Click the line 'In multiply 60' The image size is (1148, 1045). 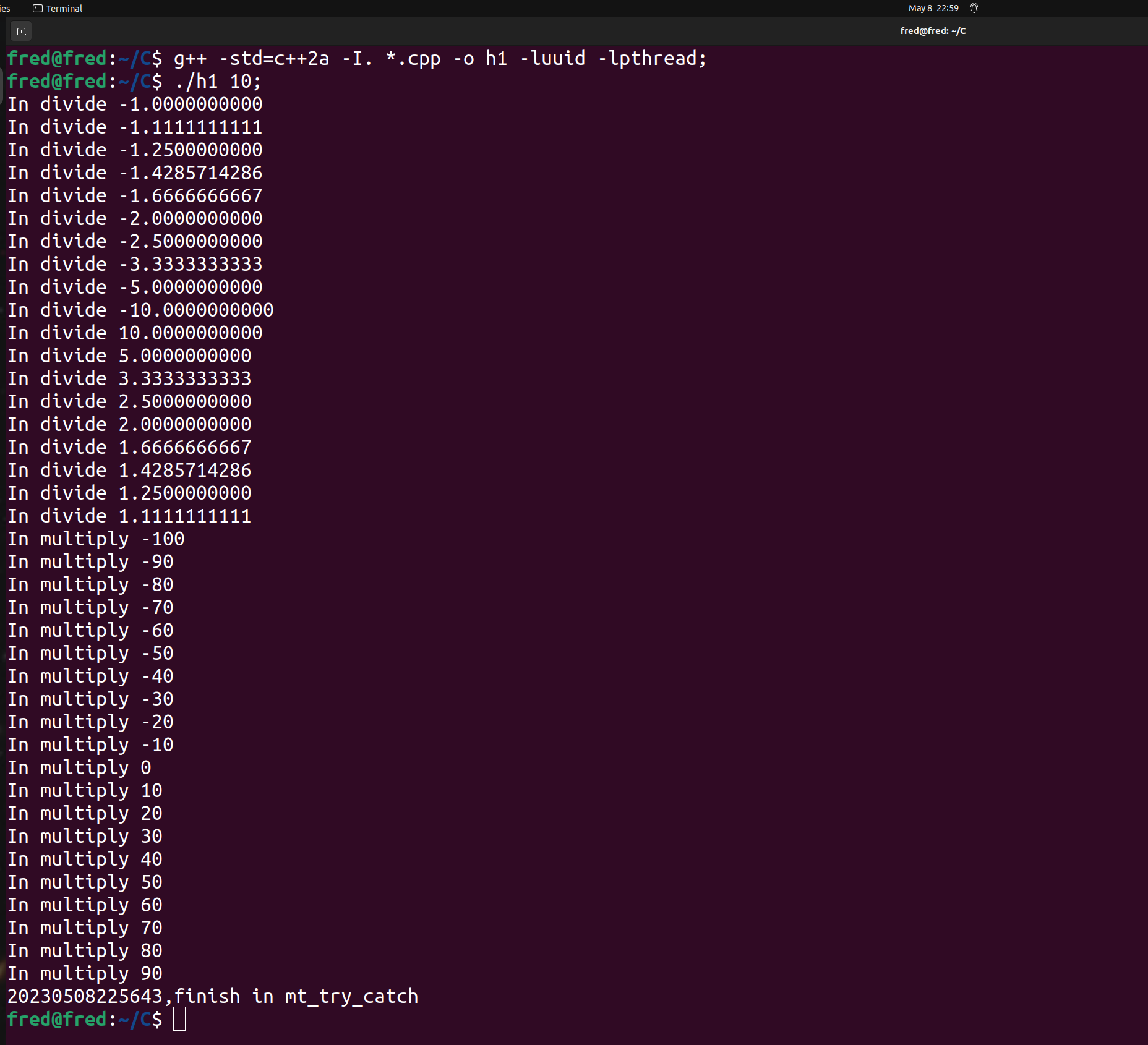point(85,905)
